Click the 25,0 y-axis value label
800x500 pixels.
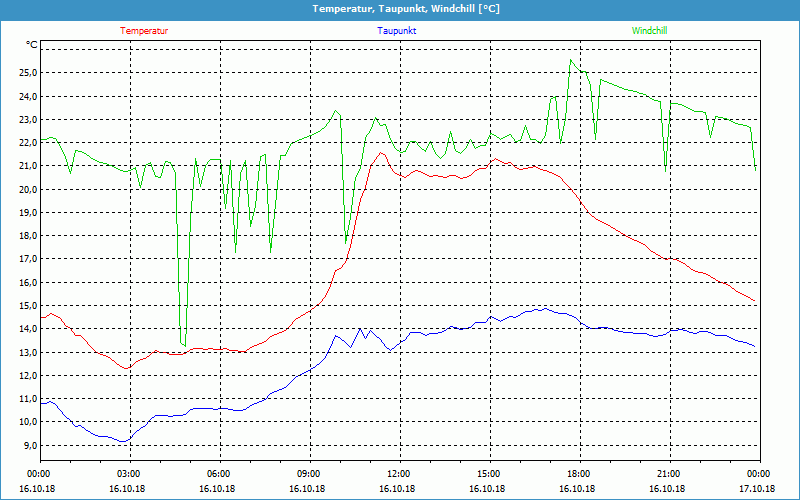pos(27,73)
